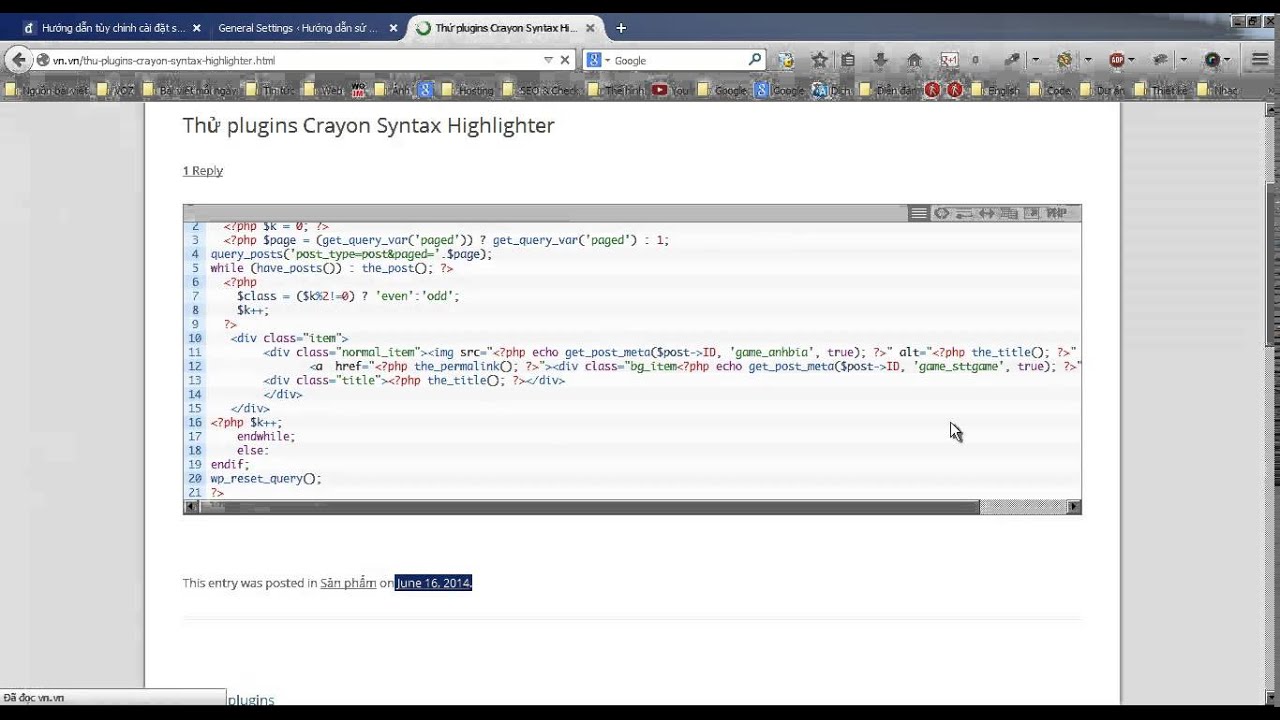The height and width of the screenshot is (720, 1280).
Task: Open the URL history dropdown arrow
Action: (548, 60)
